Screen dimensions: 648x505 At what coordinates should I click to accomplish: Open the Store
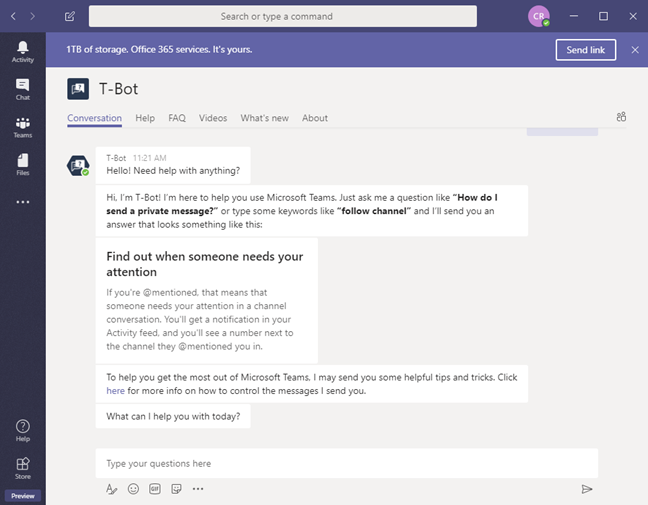tap(23, 468)
